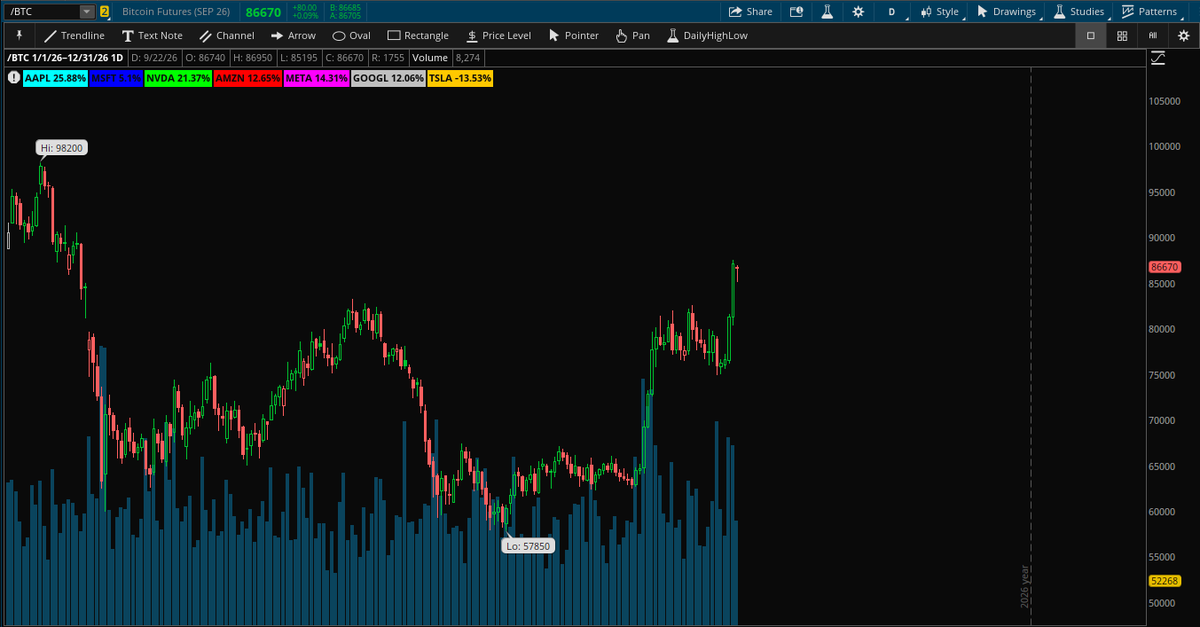The height and width of the screenshot is (627, 1200).
Task: Click the ask A: 86705 value
Action: point(344,16)
